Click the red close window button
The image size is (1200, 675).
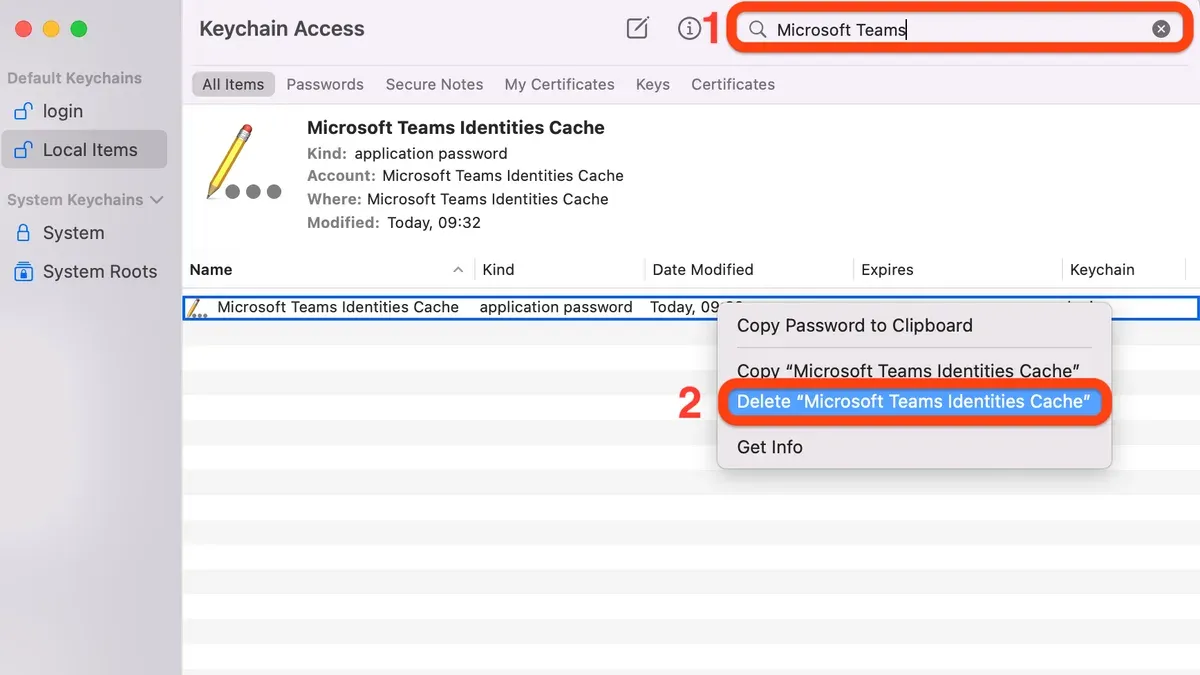23,29
